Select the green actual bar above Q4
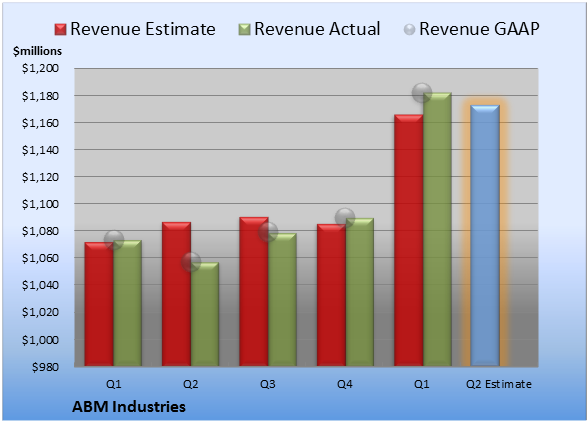Screen dimensions: 588x422 click(x=360, y=292)
